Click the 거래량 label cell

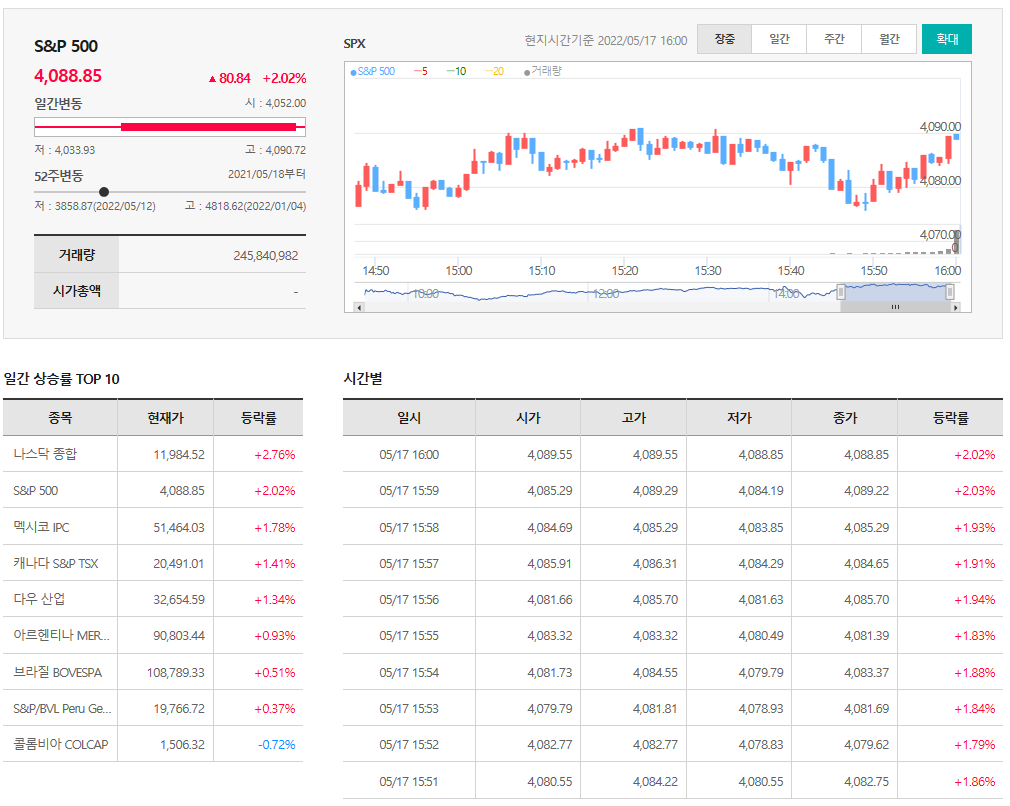[x=77, y=254]
